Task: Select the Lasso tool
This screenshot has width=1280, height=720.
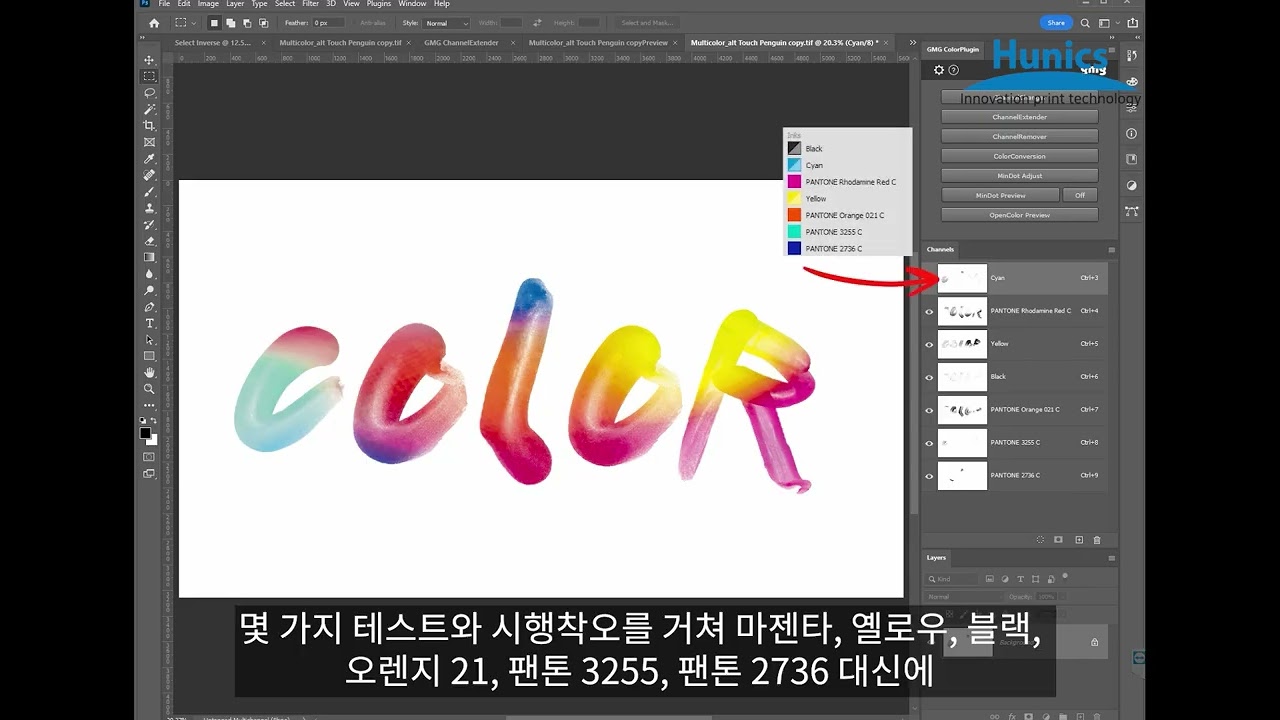Action: 149,93
